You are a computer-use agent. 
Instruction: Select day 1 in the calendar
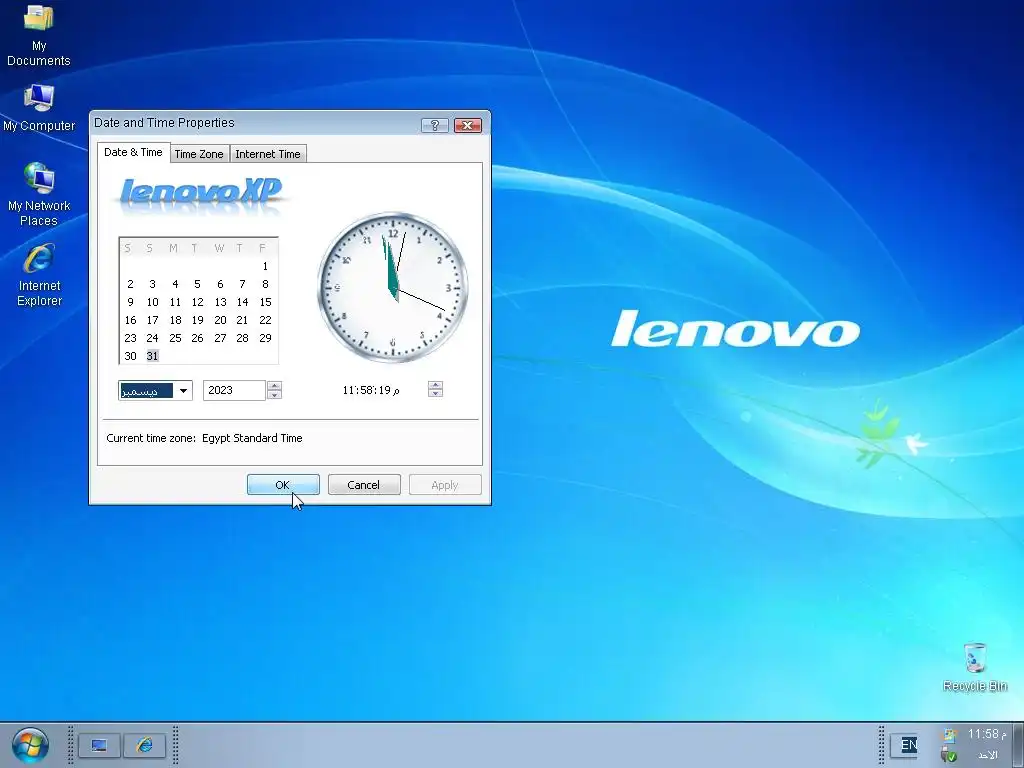point(265,266)
